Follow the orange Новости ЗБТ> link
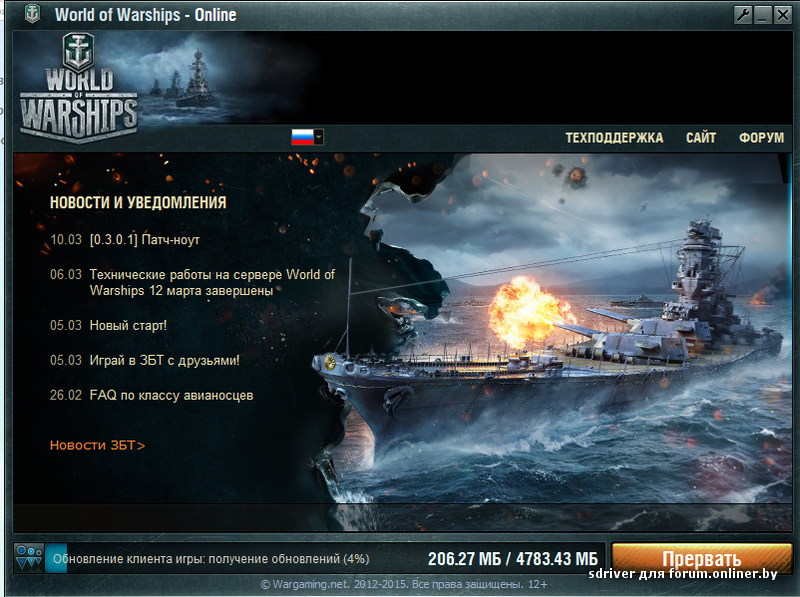 pos(97,445)
